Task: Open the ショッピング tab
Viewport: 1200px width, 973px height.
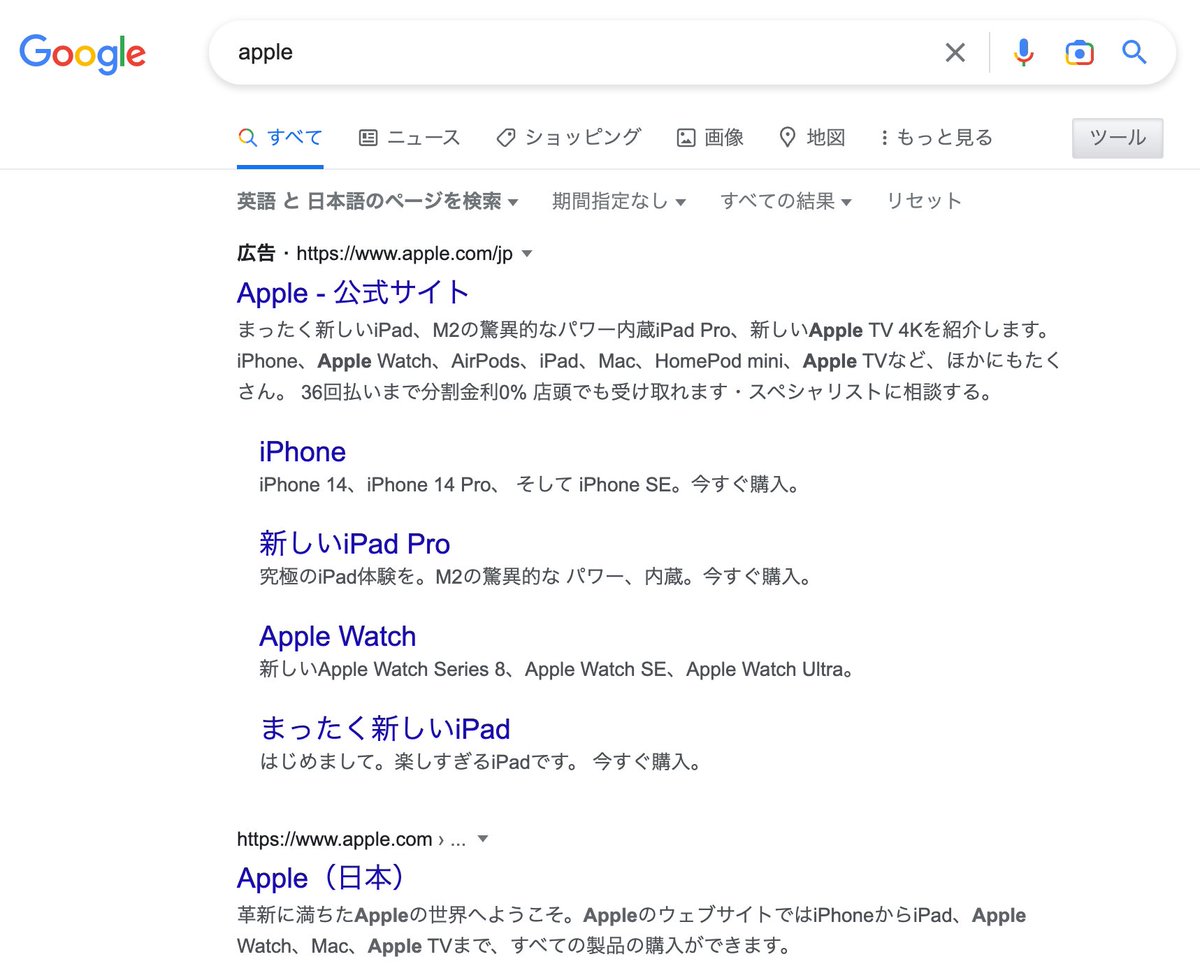Action: tap(568, 138)
